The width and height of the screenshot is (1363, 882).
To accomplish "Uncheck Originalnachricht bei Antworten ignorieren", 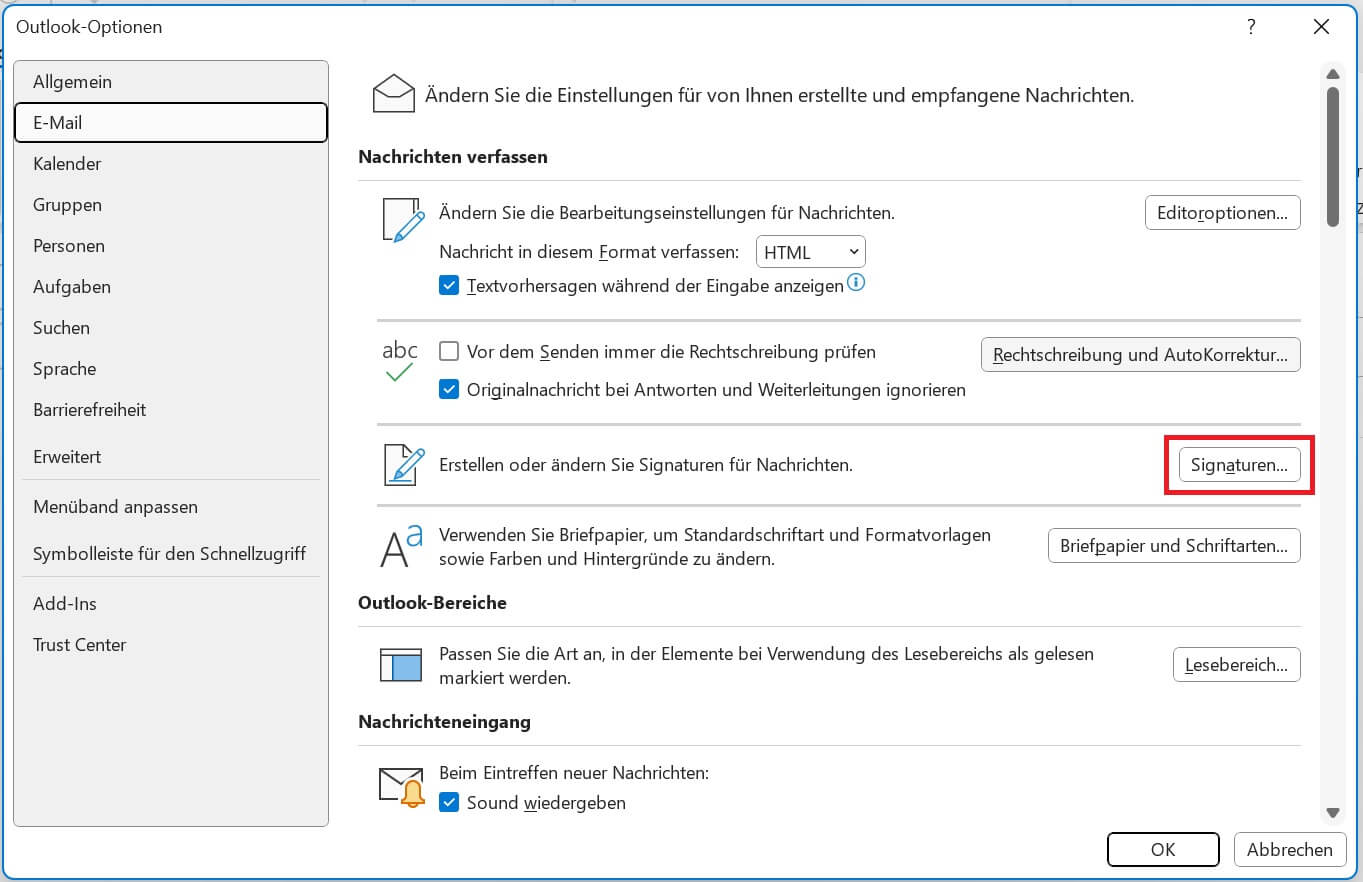I will 449,390.
